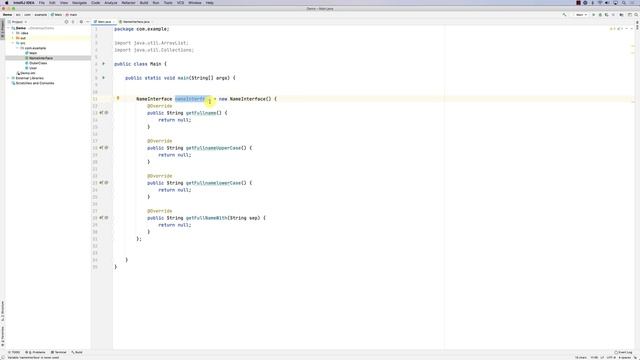Click the UTF-8 encoding status bar item
The width and height of the screenshot is (640, 360).
coord(611,358)
